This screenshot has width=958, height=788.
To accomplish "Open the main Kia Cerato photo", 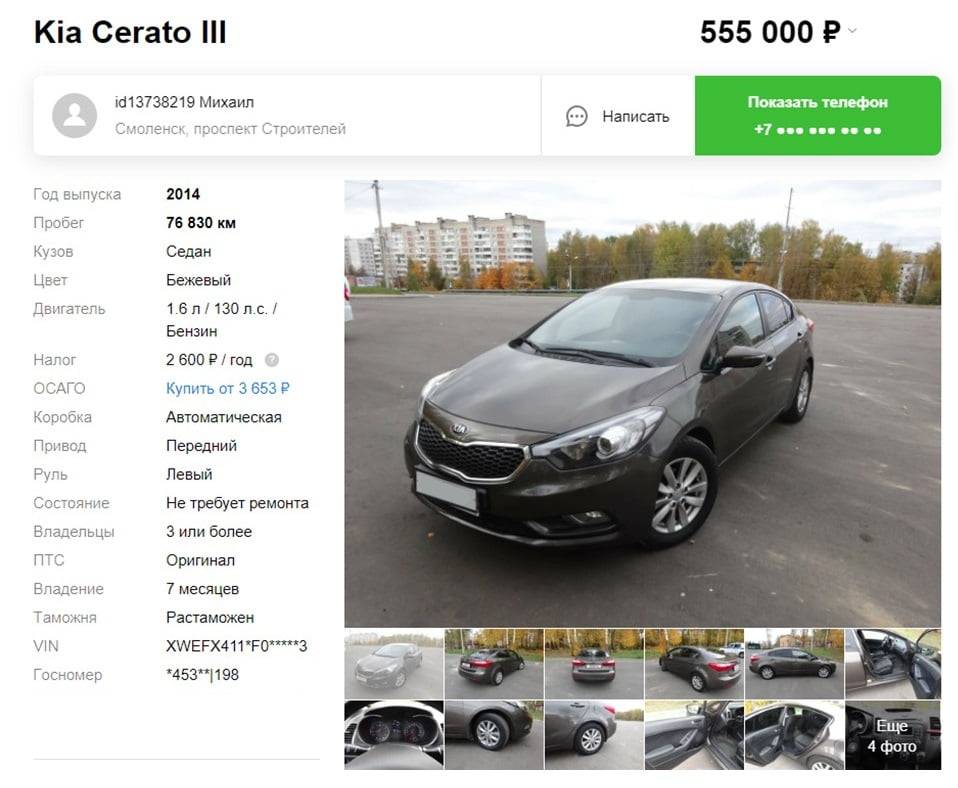I will click(642, 403).
